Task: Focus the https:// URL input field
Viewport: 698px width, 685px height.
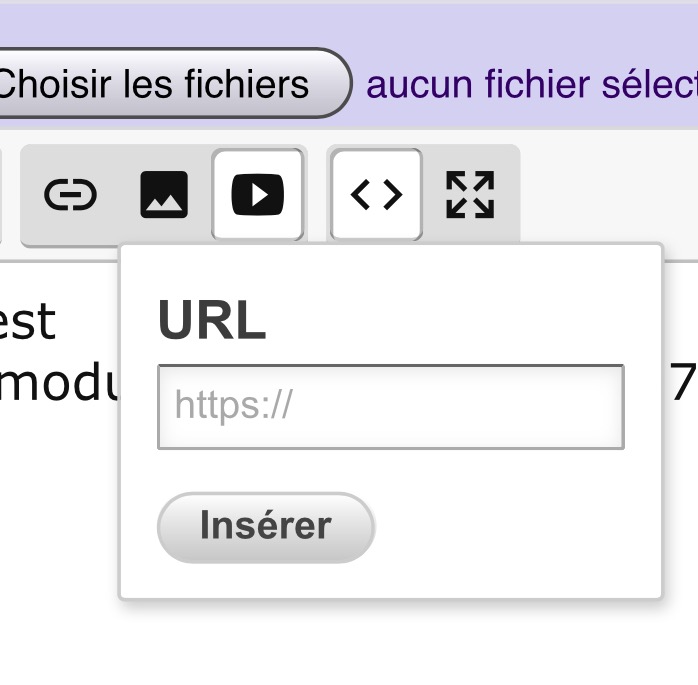Action: [x=390, y=407]
